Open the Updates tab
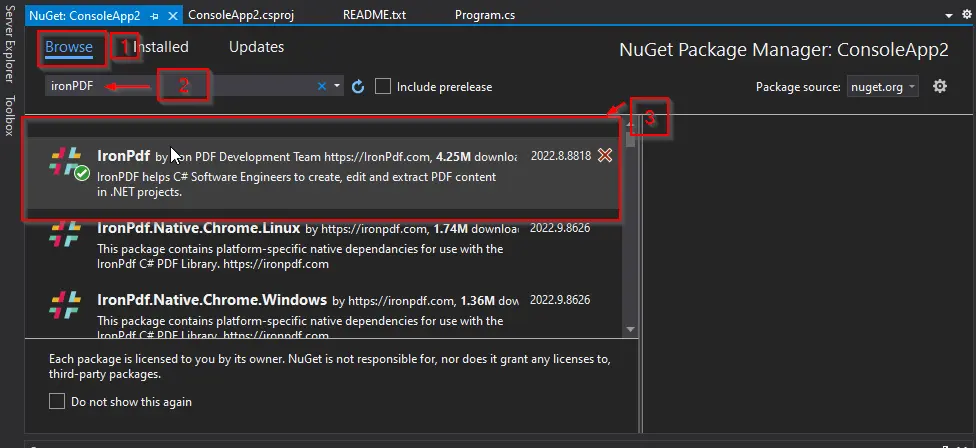976x448 pixels. [256, 47]
